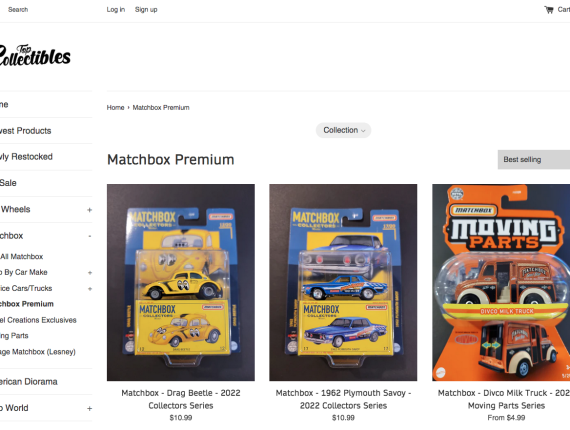Expand the Hot Wheels submenu plus icon

tap(89, 210)
